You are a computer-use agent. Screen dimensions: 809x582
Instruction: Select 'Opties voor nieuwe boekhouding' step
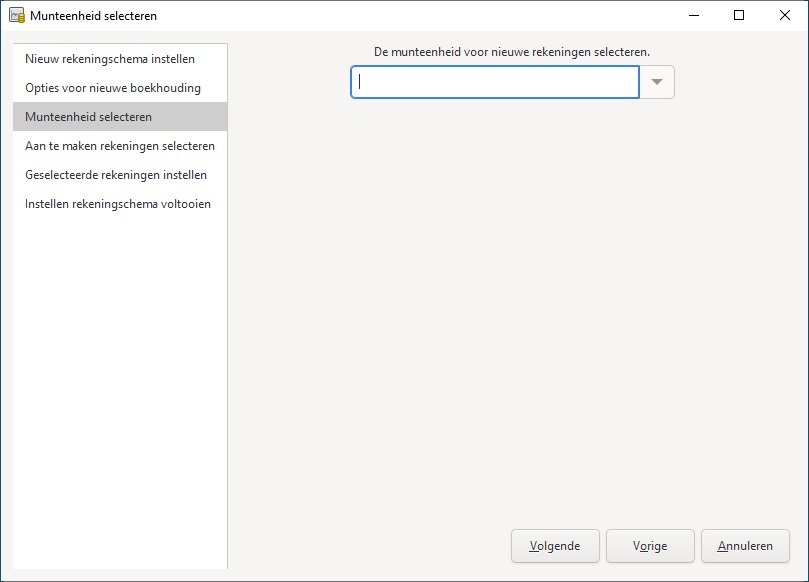[113, 88]
